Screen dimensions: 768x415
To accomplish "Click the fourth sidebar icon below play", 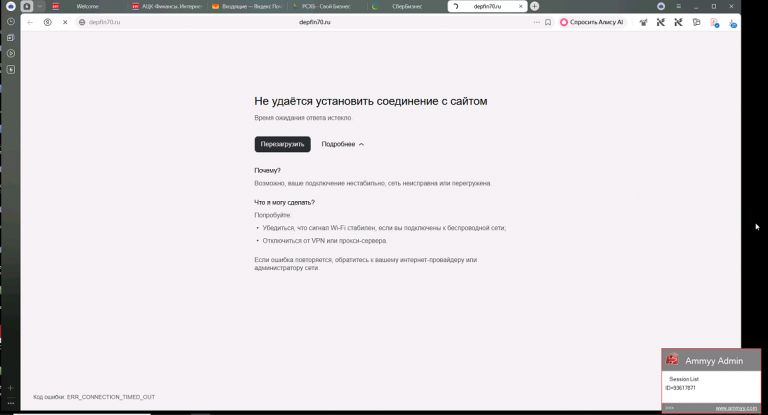I will coord(11,70).
